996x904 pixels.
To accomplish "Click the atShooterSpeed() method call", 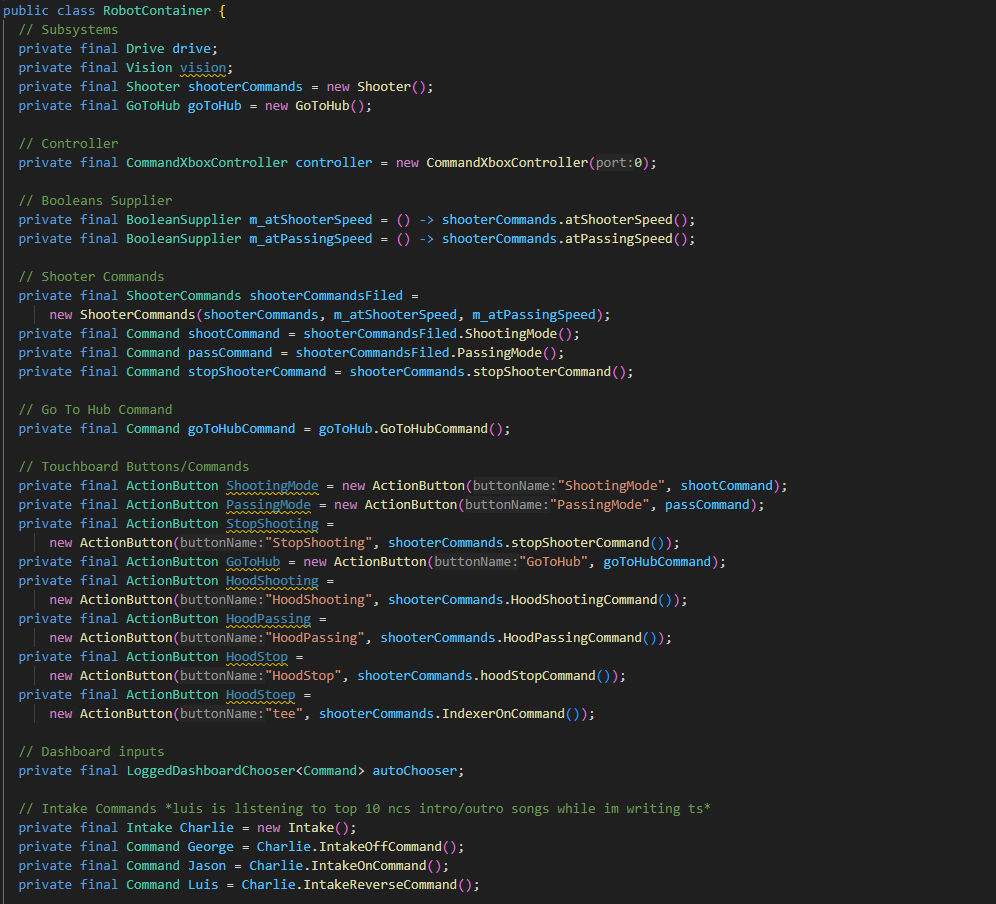I will pos(626,220).
